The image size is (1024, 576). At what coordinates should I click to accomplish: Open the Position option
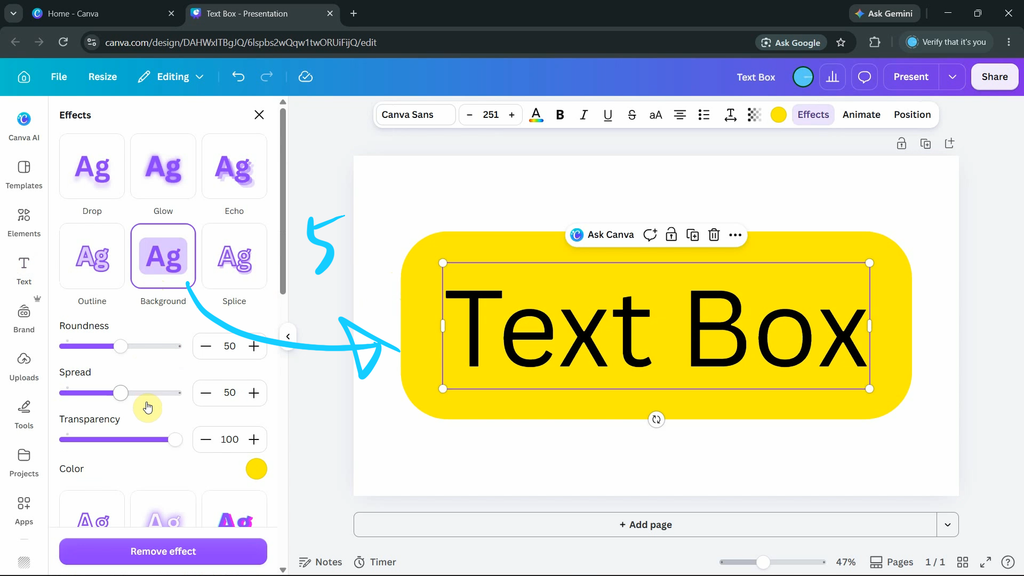point(912,115)
